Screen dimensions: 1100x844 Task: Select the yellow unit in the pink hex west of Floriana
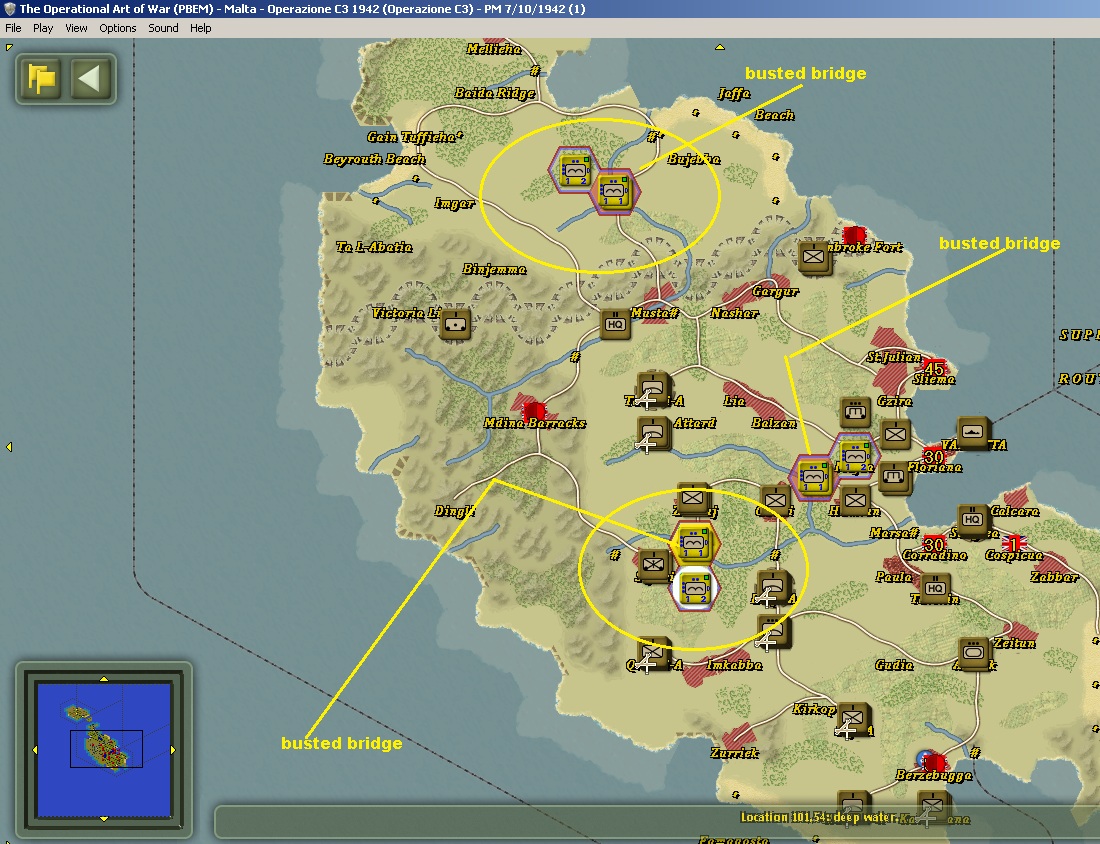813,476
